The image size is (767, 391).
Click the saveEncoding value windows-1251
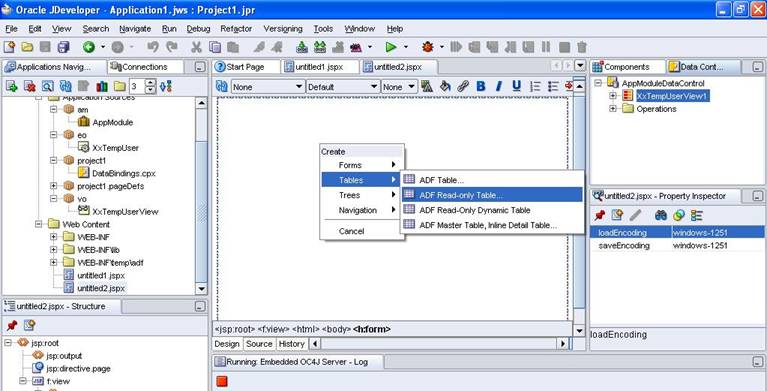pos(699,245)
